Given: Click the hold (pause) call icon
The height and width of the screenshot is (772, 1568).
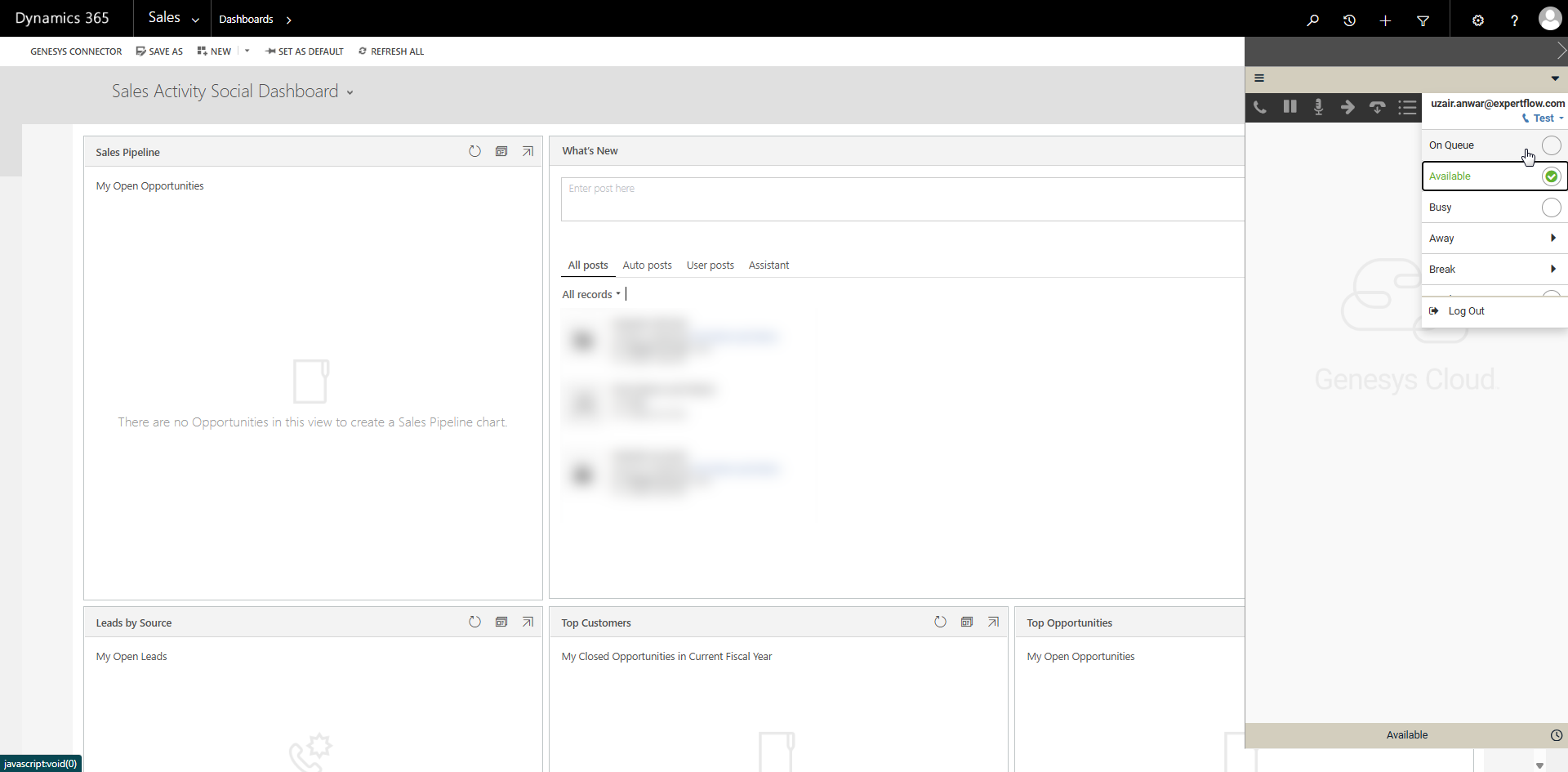Looking at the screenshot, I should 1290,107.
